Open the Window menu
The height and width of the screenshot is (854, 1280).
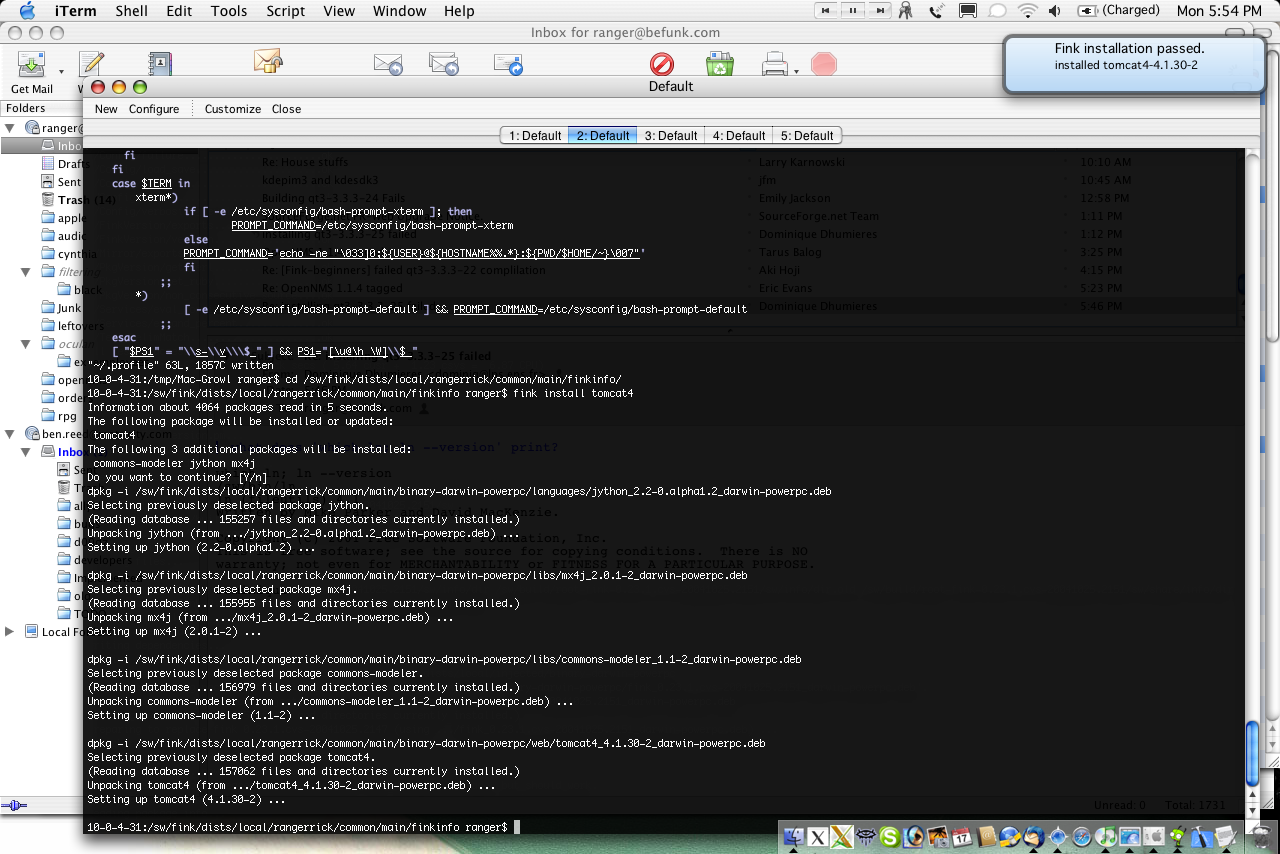click(399, 11)
